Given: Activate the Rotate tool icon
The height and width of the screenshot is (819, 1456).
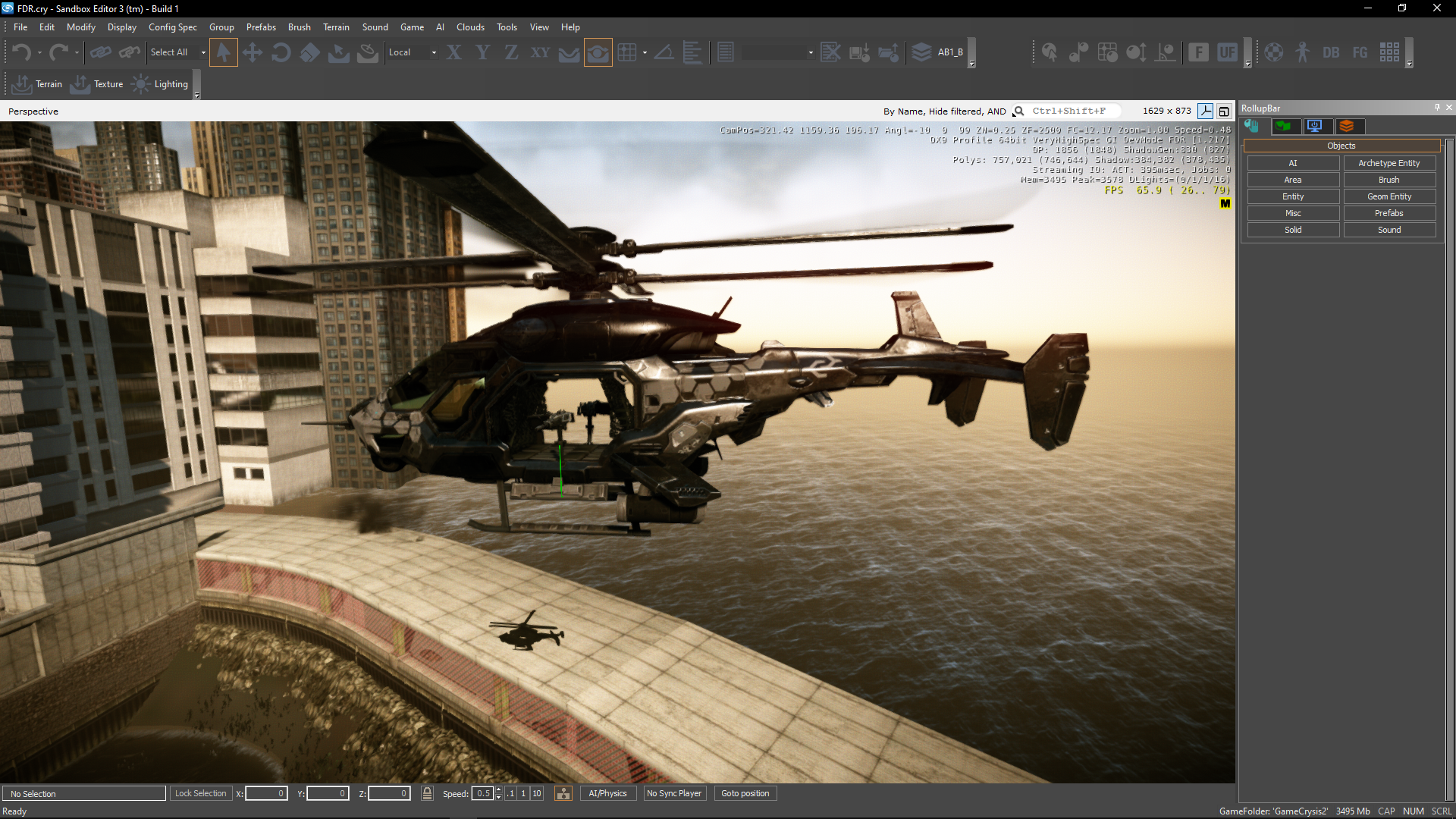Looking at the screenshot, I should [281, 52].
